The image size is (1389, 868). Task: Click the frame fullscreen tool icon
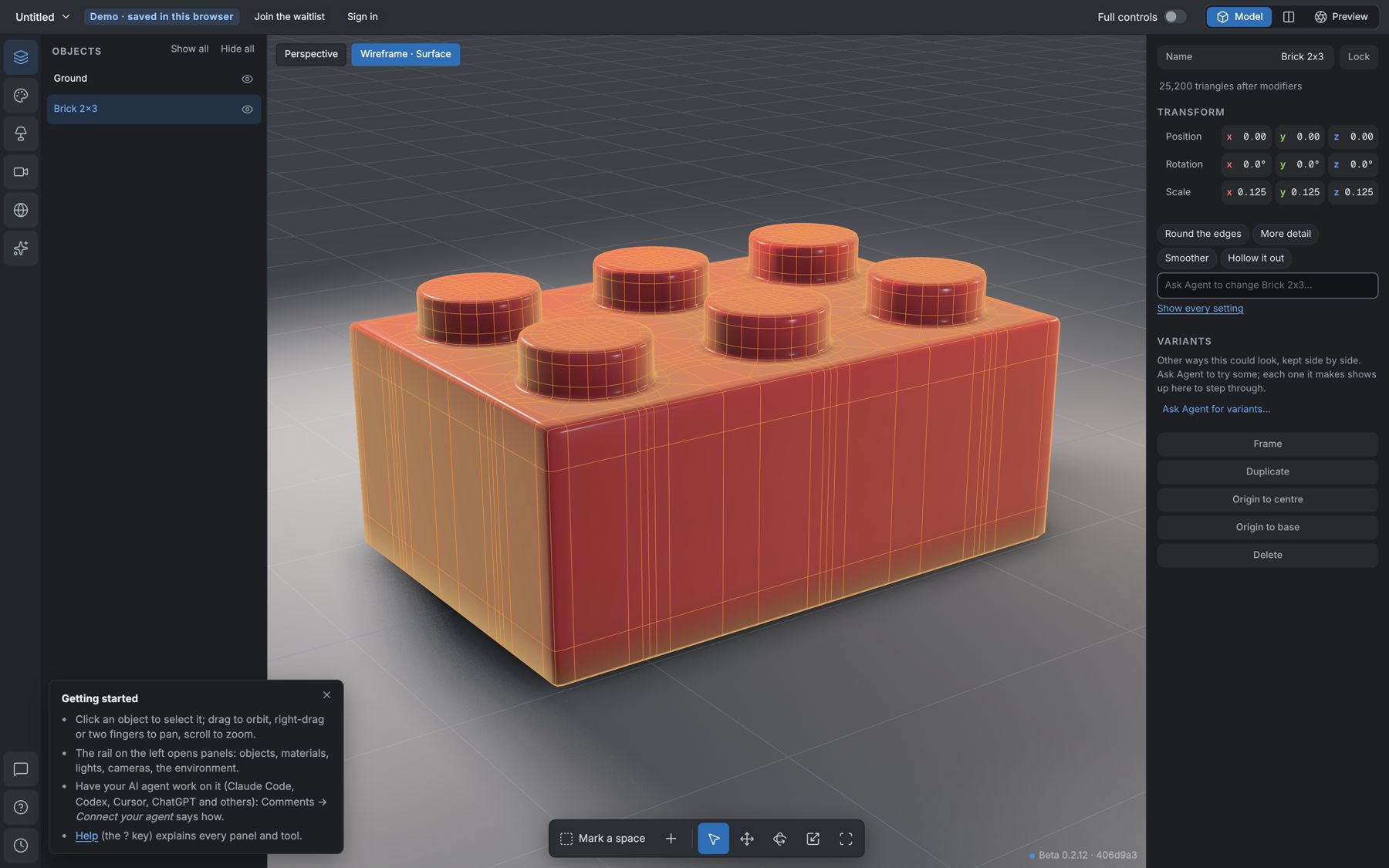846,839
